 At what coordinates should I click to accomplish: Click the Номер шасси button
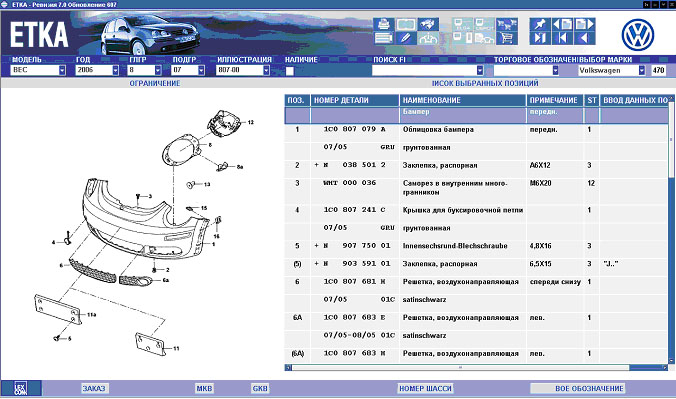pos(425,388)
